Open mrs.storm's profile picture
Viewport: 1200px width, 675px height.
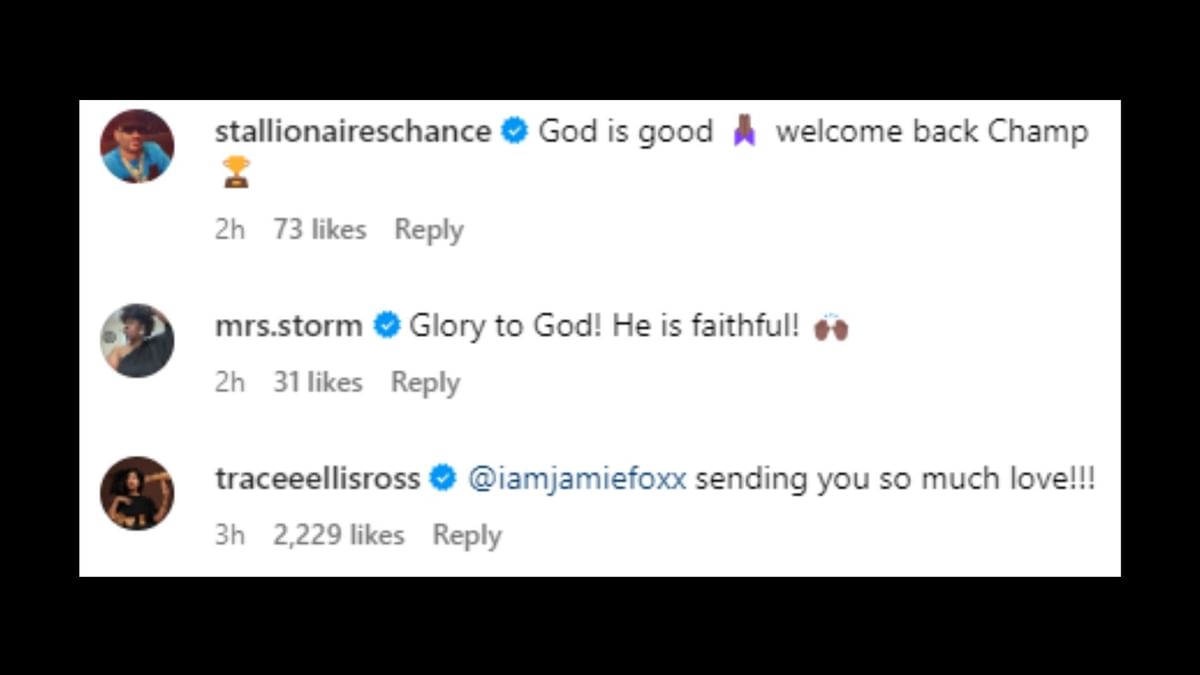coord(137,340)
